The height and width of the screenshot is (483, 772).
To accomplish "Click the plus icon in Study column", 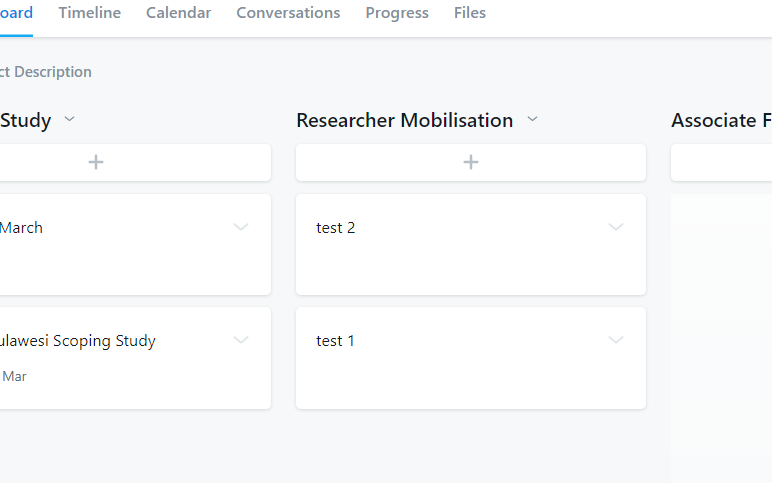I will pyautogui.click(x=96, y=162).
